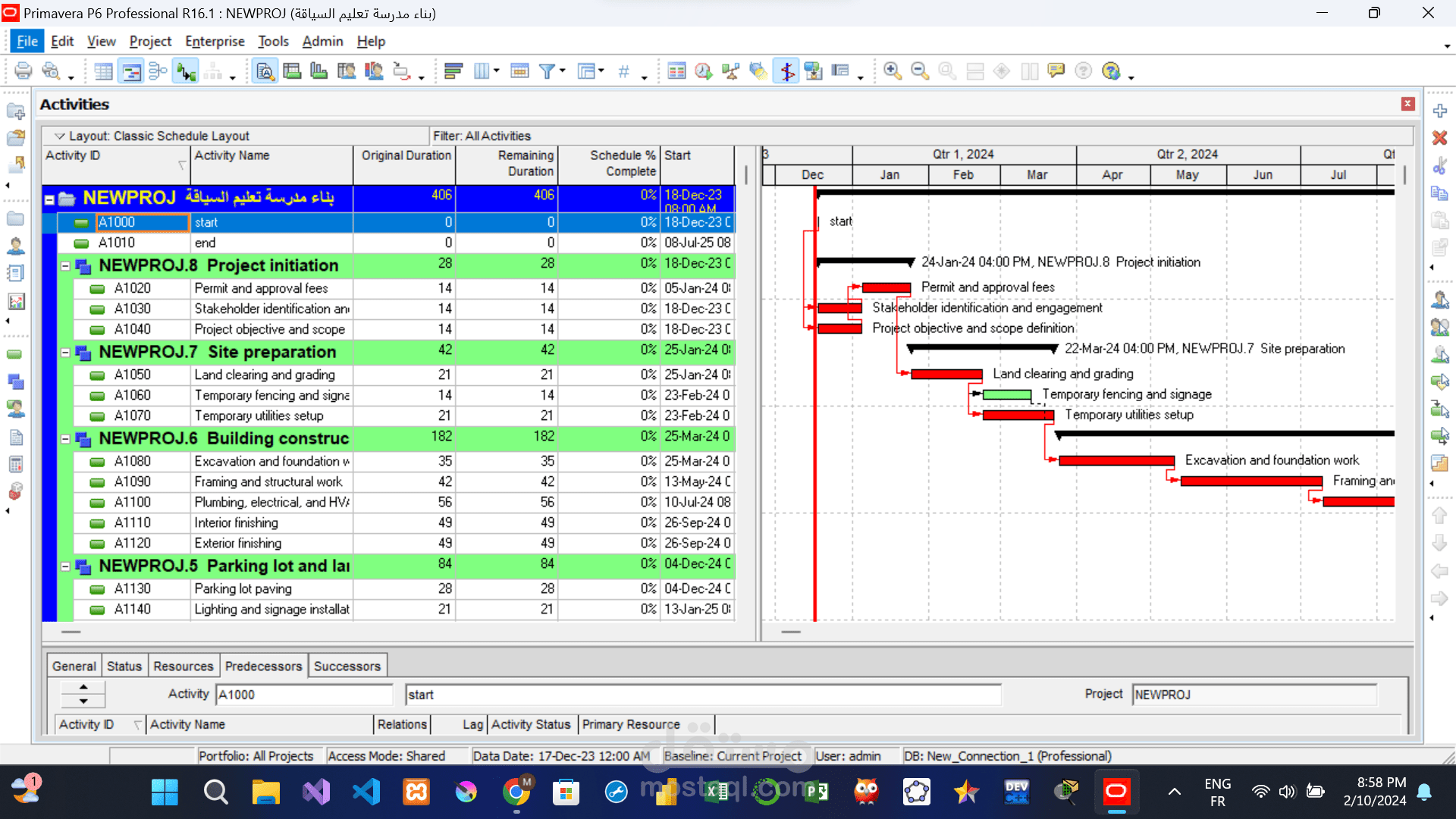The image size is (1456, 819).
Task: Click the red Delete X icon
Action: [1439, 138]
